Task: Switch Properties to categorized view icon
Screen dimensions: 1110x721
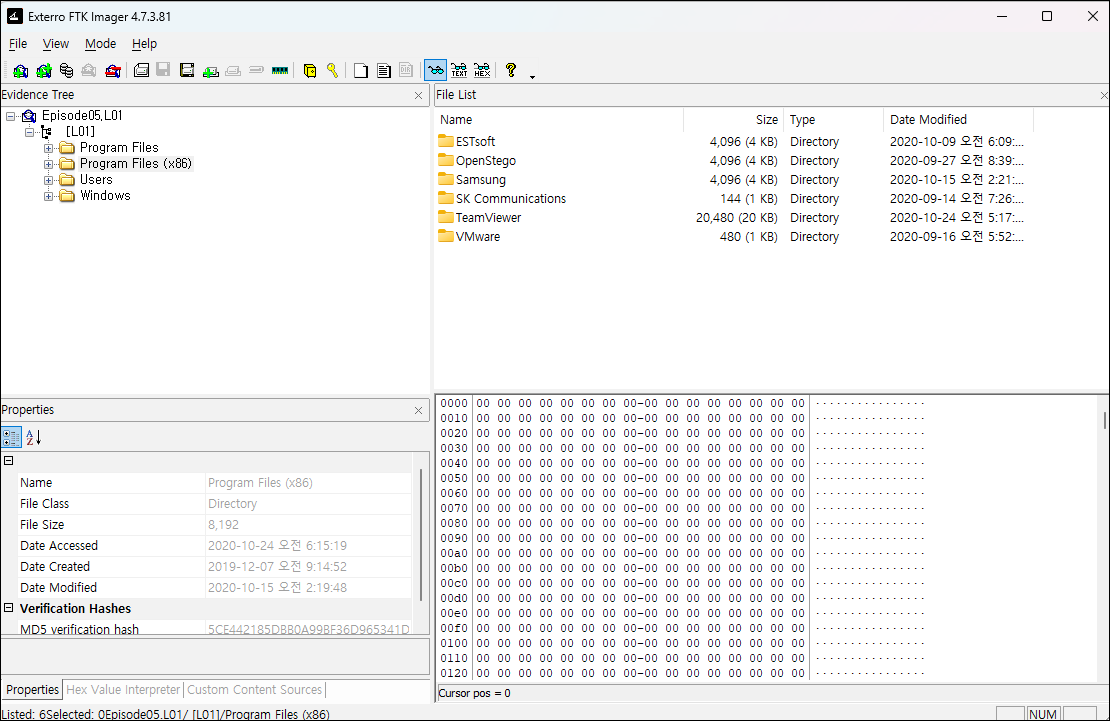Action: pyautogui.click(x=11, y=438)
